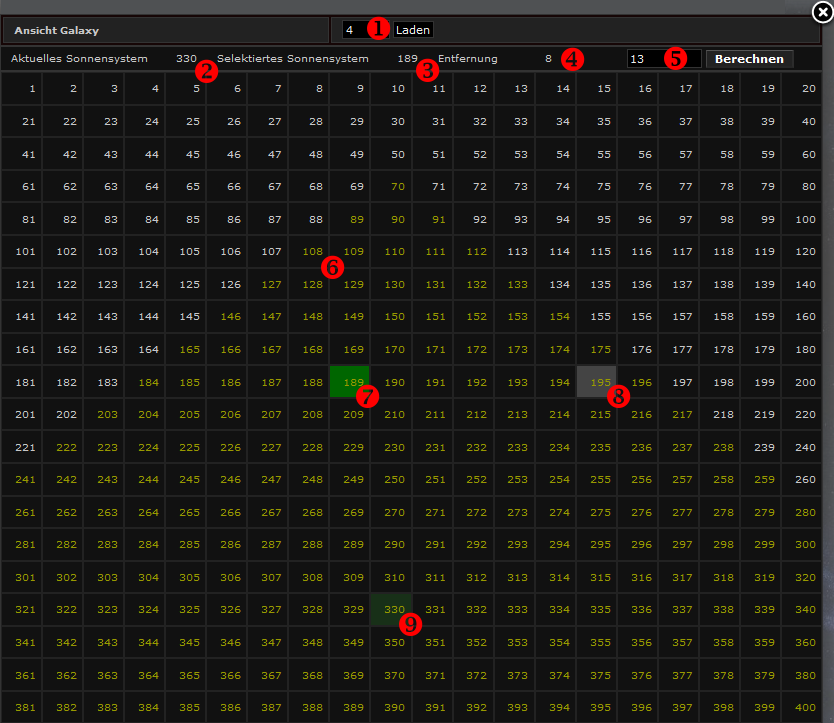Close the galaxy view with X icon
Image resolution: width=834 pixels, height=723 pixels.
pyautogui.click(x=822, y=12)
